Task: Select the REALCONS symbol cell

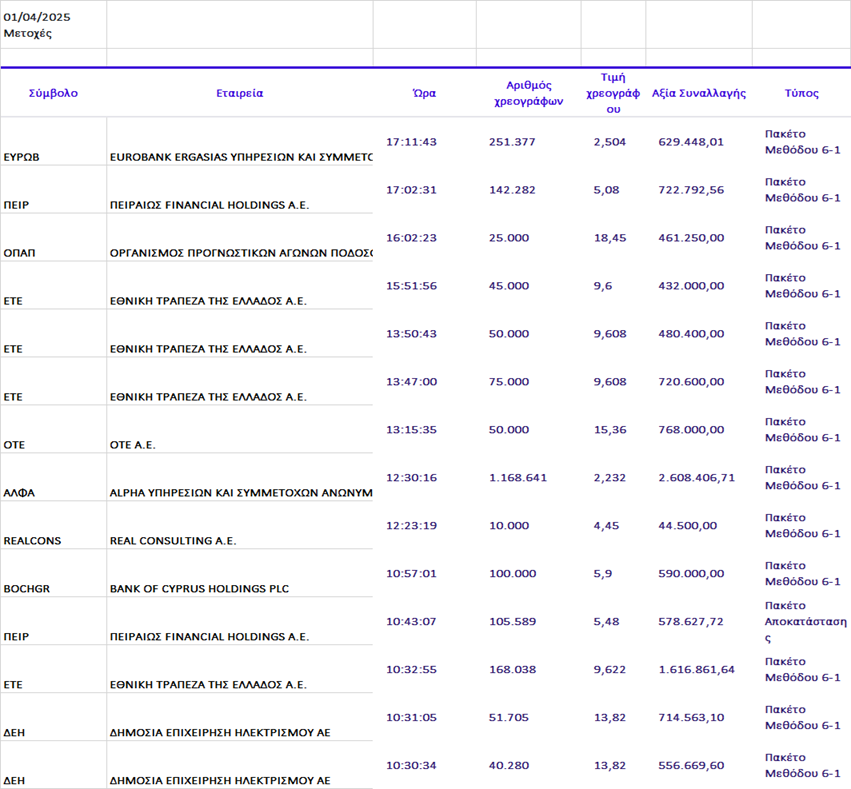Action: coord(32,541)
